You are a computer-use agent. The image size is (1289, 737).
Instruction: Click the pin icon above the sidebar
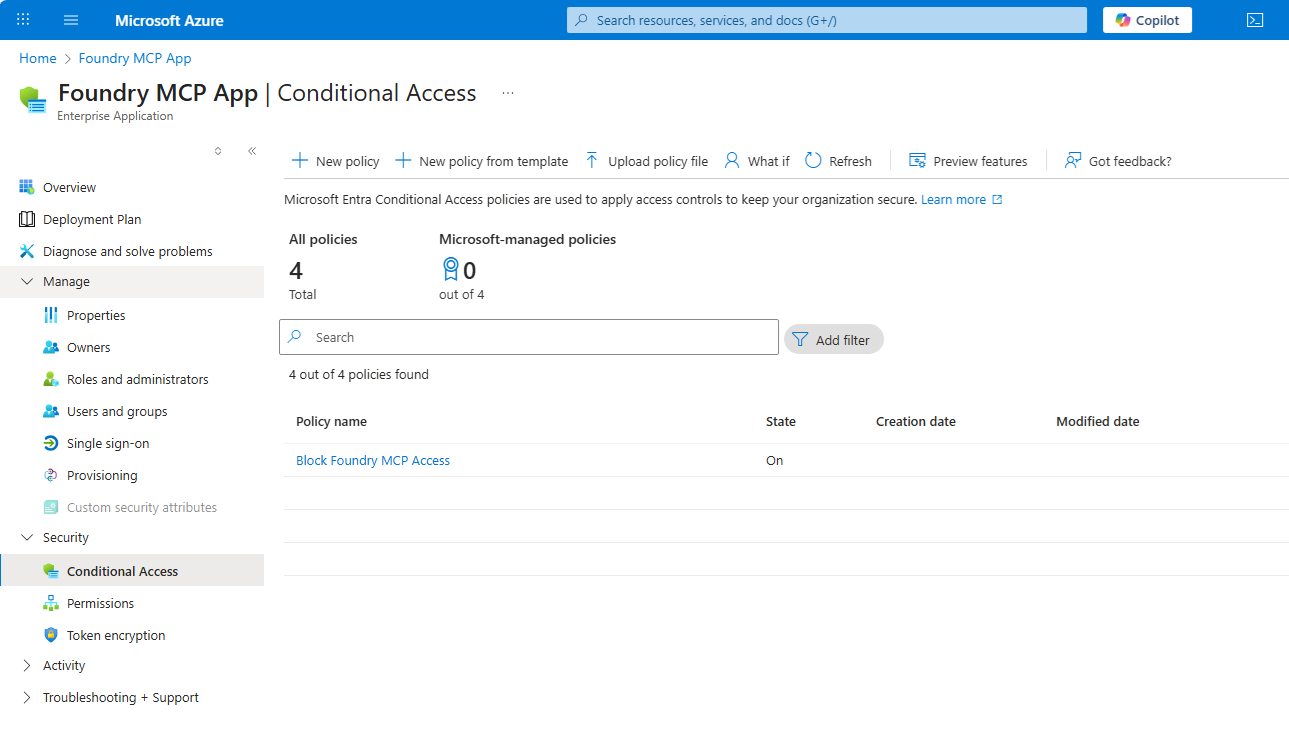(x=217, y=150)
